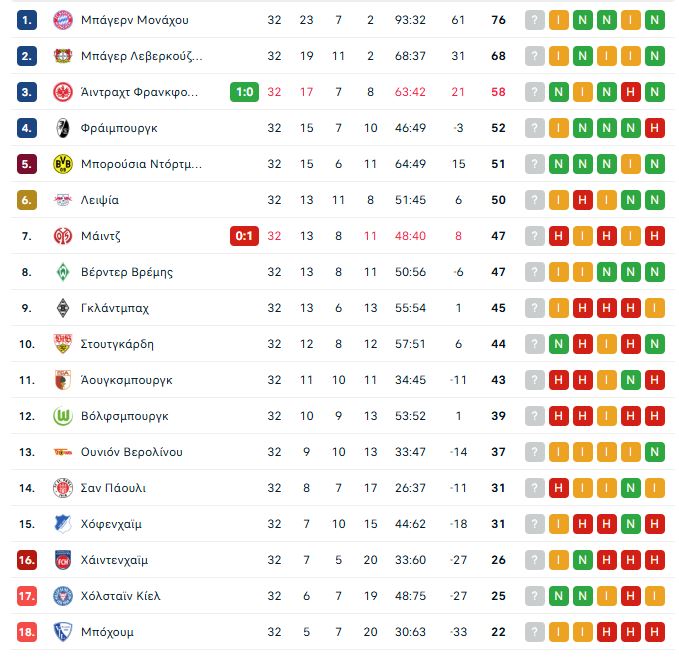Select the Werder Bremen diamond logo

63,272
